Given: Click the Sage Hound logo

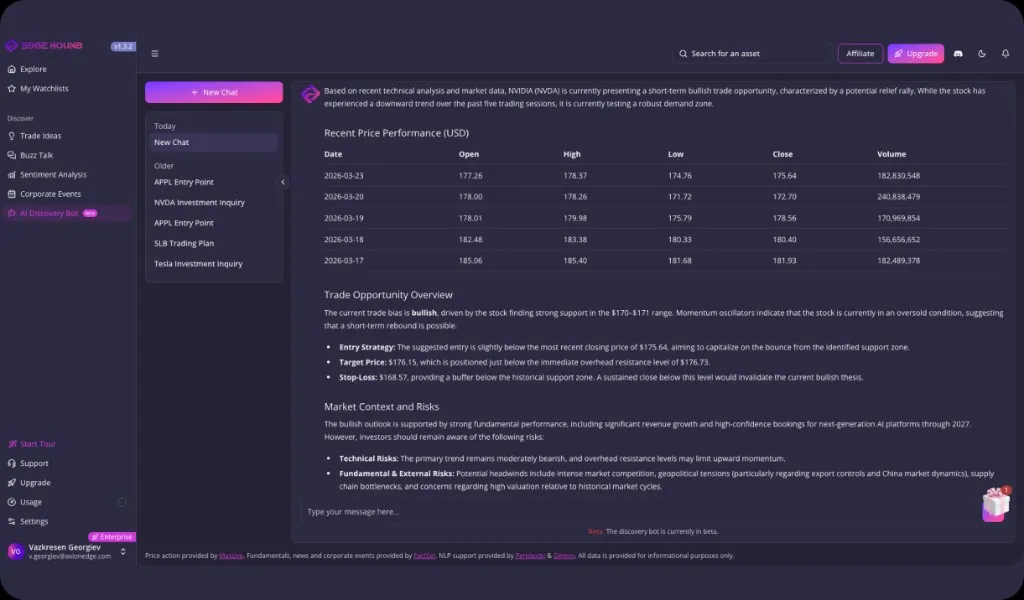Looking at the screenshot, I should point(40,46).
